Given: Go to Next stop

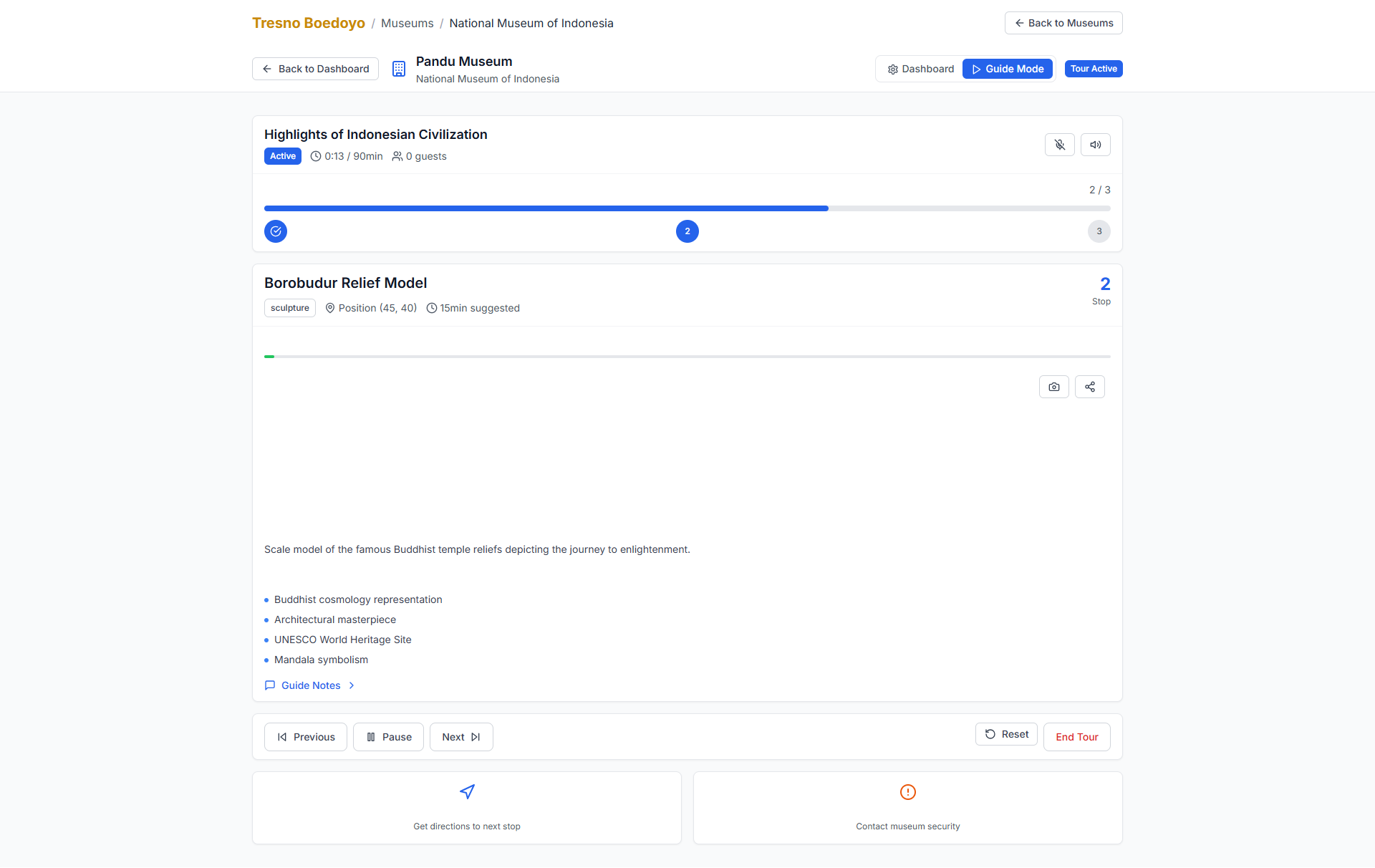Looking at the screenshot, I should (460, 737).
